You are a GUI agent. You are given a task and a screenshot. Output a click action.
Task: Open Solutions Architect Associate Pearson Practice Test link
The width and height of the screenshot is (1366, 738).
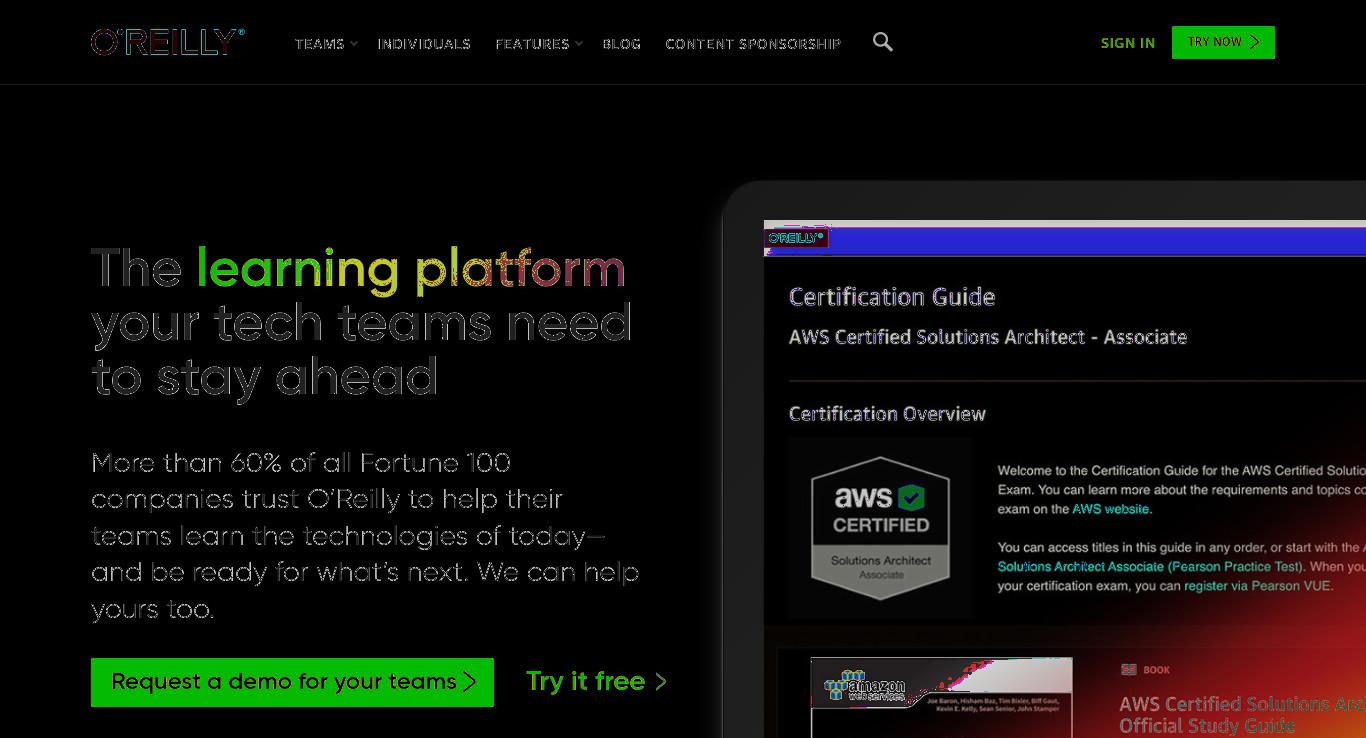click(1150, 567)
